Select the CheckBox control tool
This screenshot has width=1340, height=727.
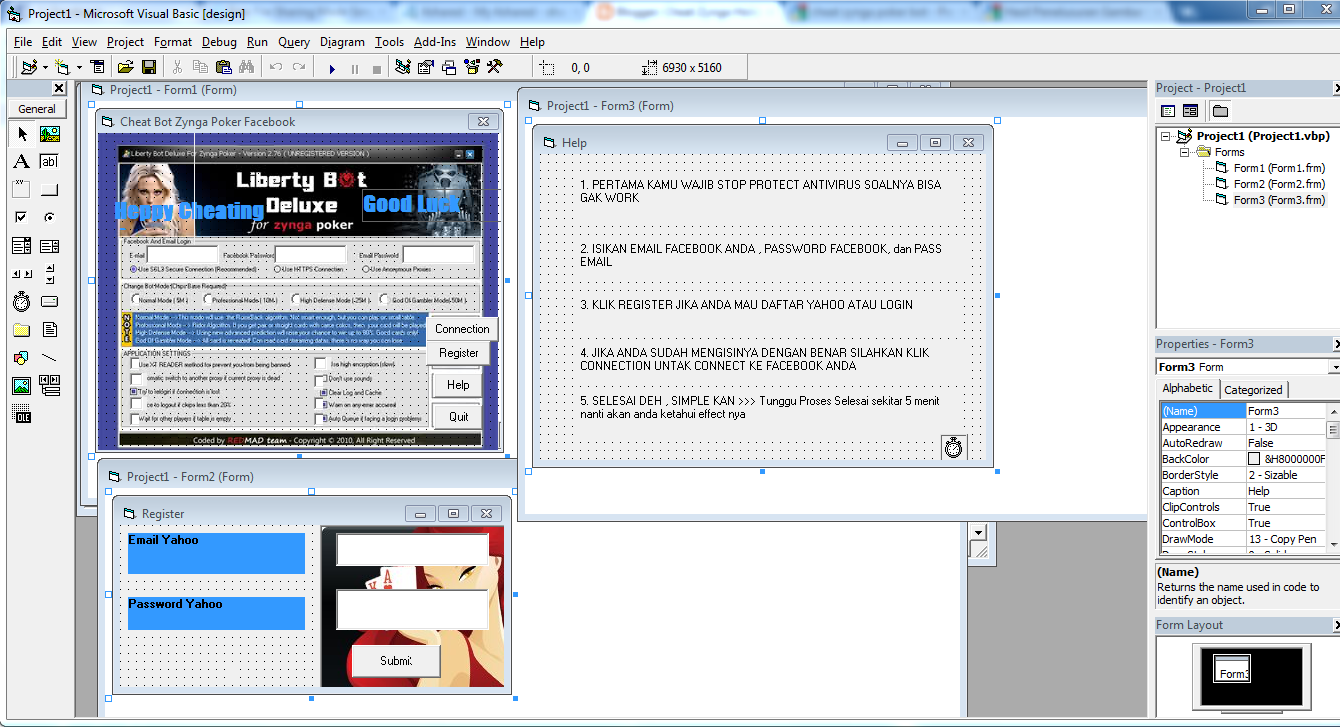point(22,217)
